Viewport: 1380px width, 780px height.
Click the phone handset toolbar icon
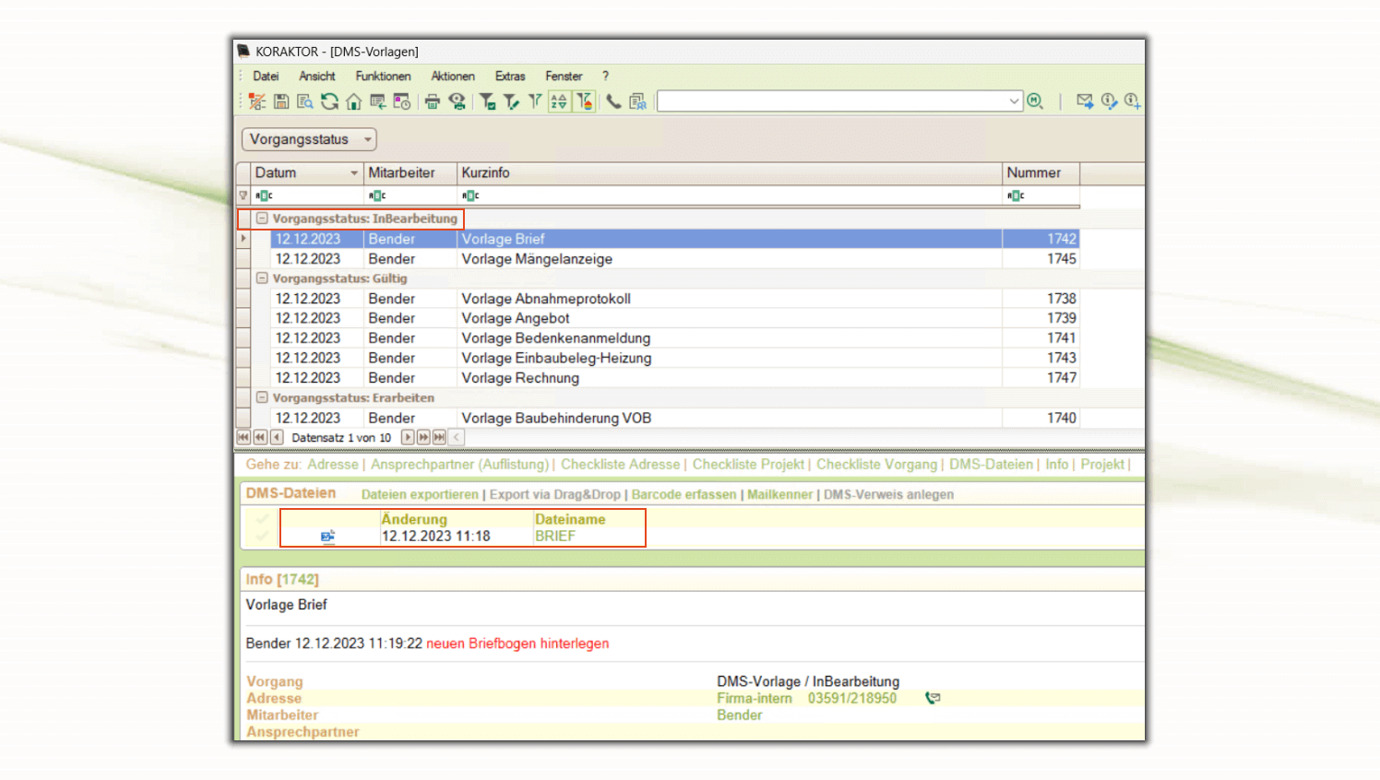click(613, 101)
